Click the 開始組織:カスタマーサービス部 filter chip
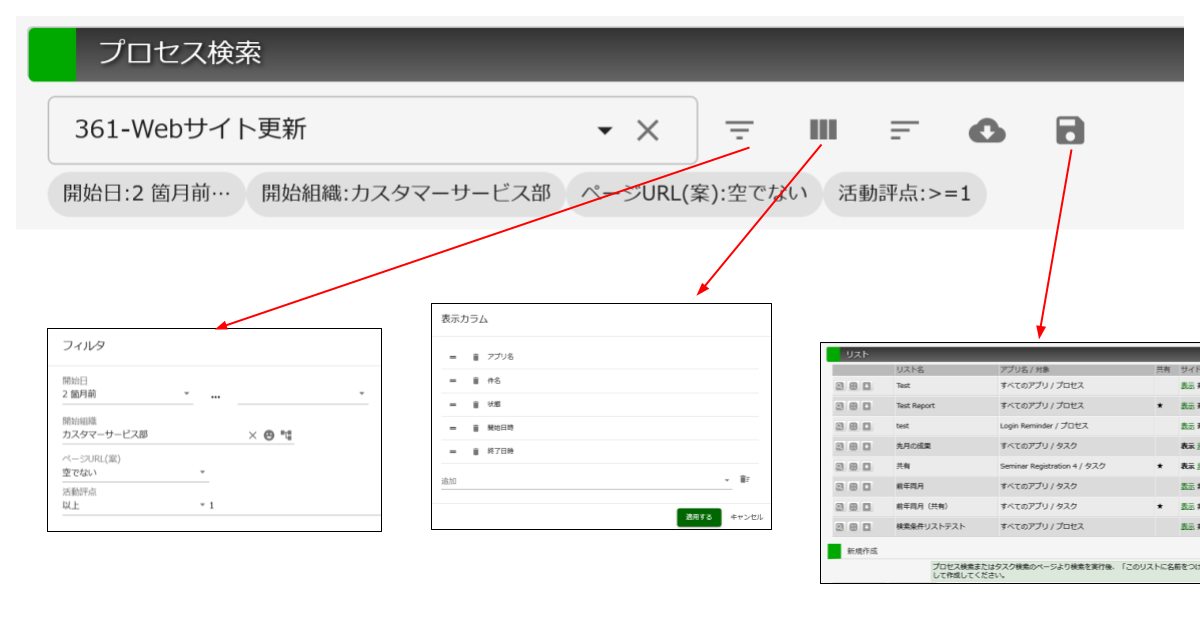The image size is (1200, 630). coord(405,194)
